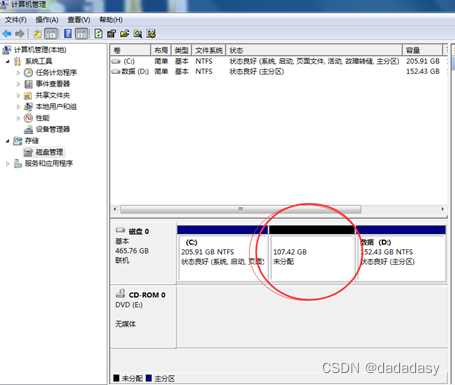This screenshot has width=455, height=385.
Task: Click the 无媒体 text in CD-ROM 0 panel
Action: click(126, 324)
